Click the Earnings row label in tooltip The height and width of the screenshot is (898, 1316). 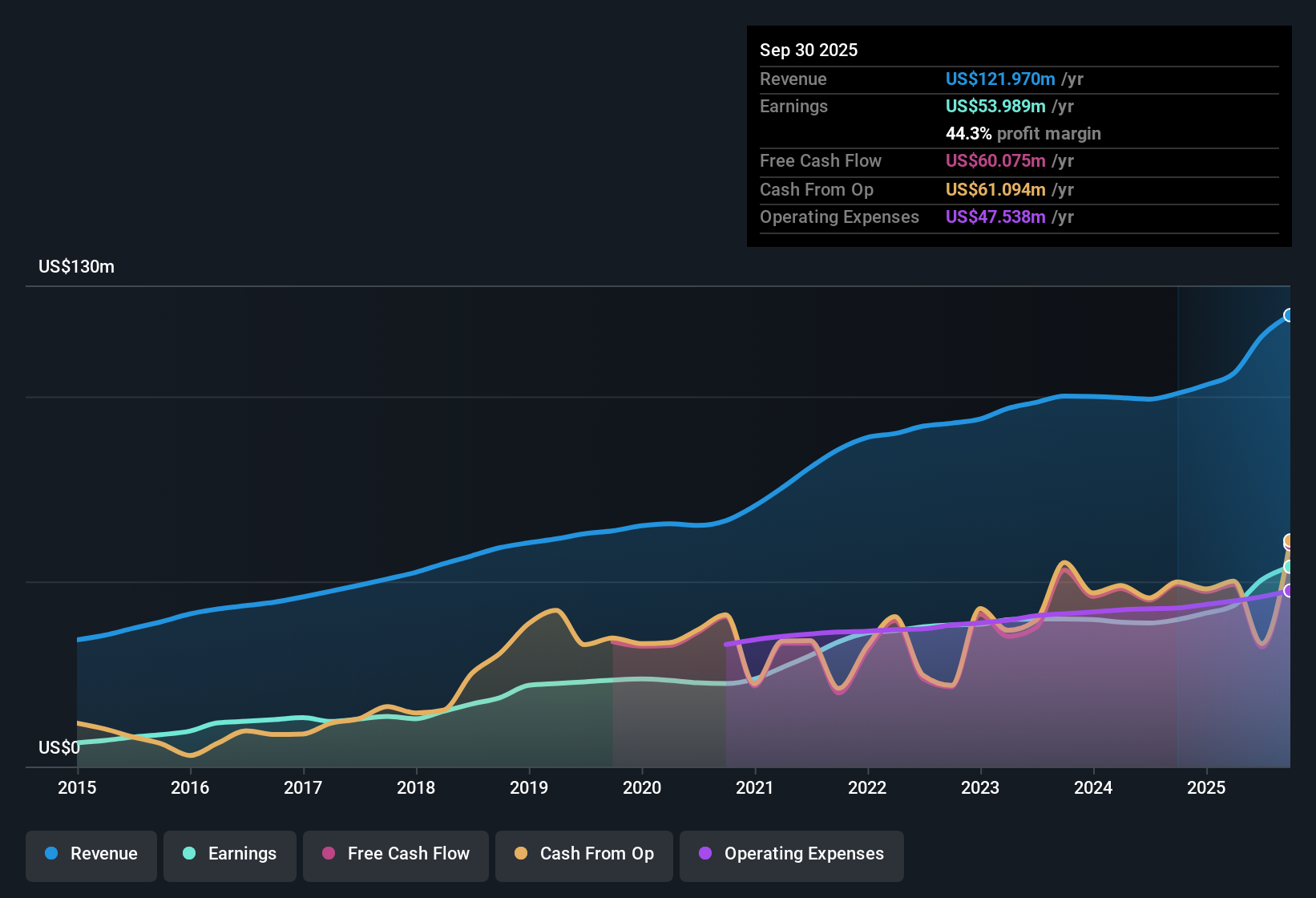(793, 106)
